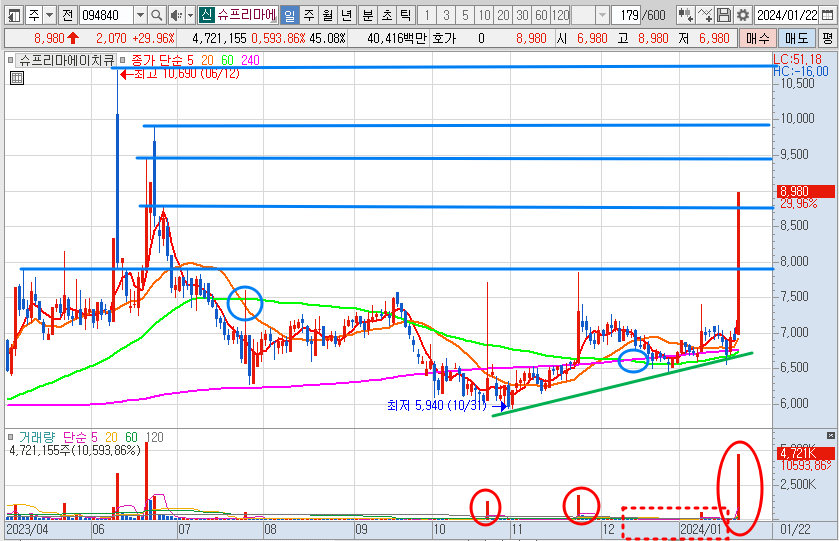Click the orange 20 price moving average
The height and width of the screenshot is (541, 839).
click(x=207, y=60)
